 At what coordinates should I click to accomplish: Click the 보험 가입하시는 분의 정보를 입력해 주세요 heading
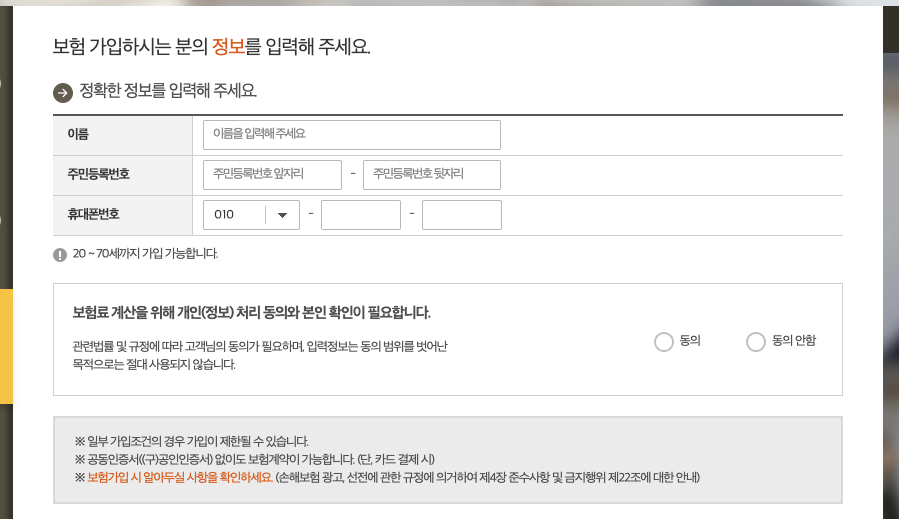click(x=212, y=46)
